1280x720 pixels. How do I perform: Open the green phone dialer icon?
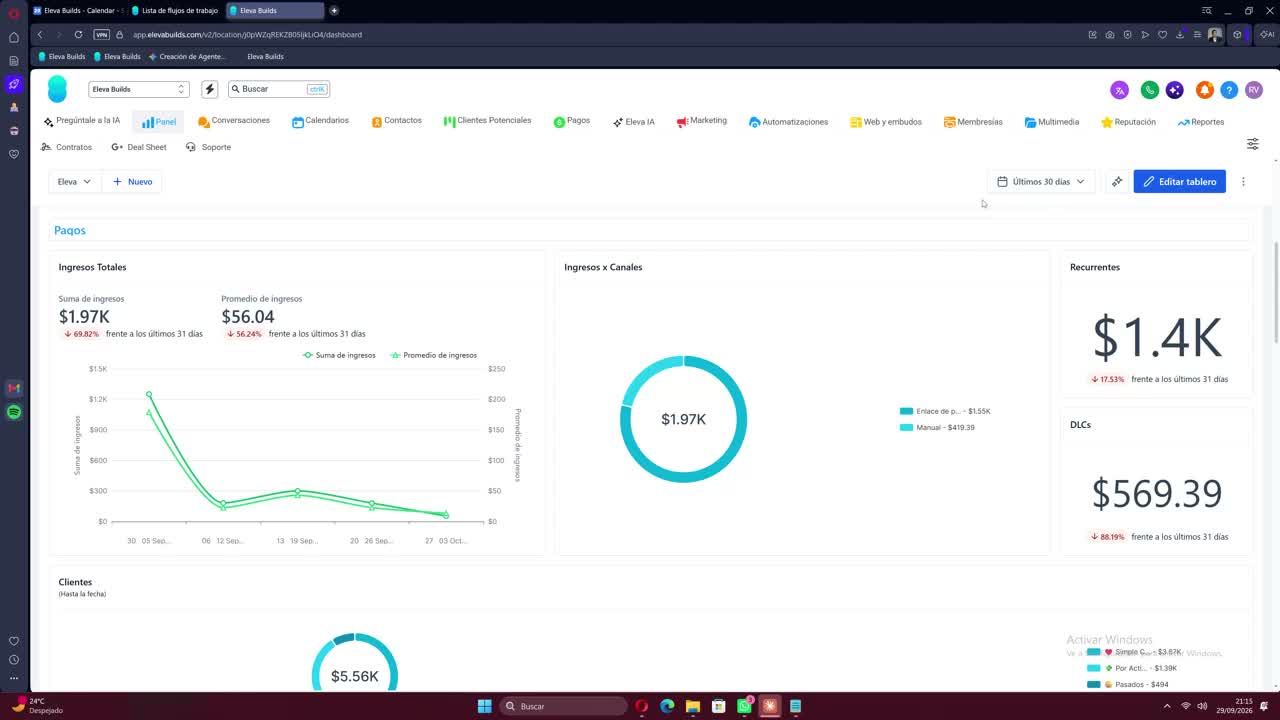pyautogui.click(x=1150, y=90)
